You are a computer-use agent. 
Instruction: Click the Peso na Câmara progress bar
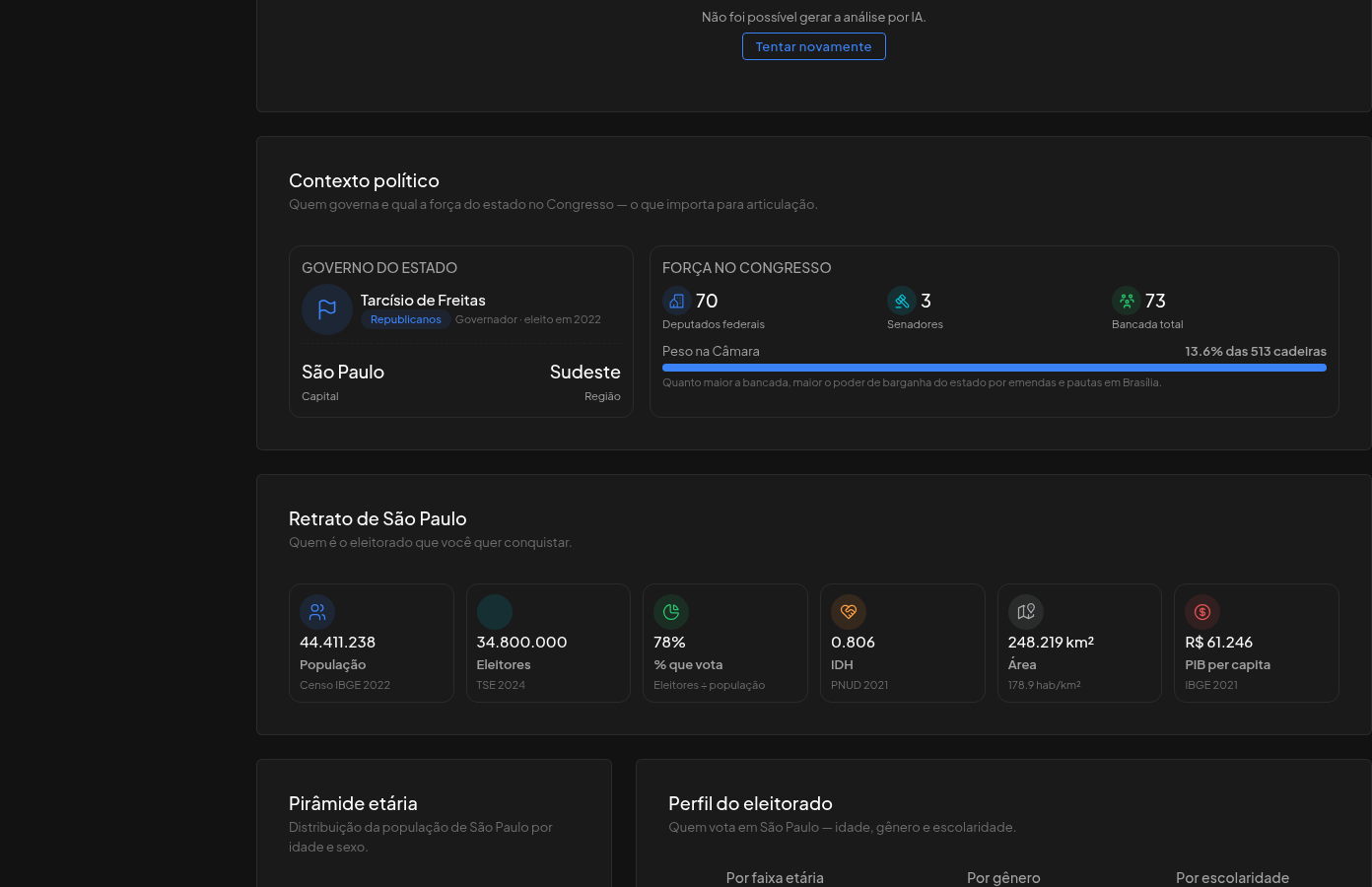tap(995, 368)
